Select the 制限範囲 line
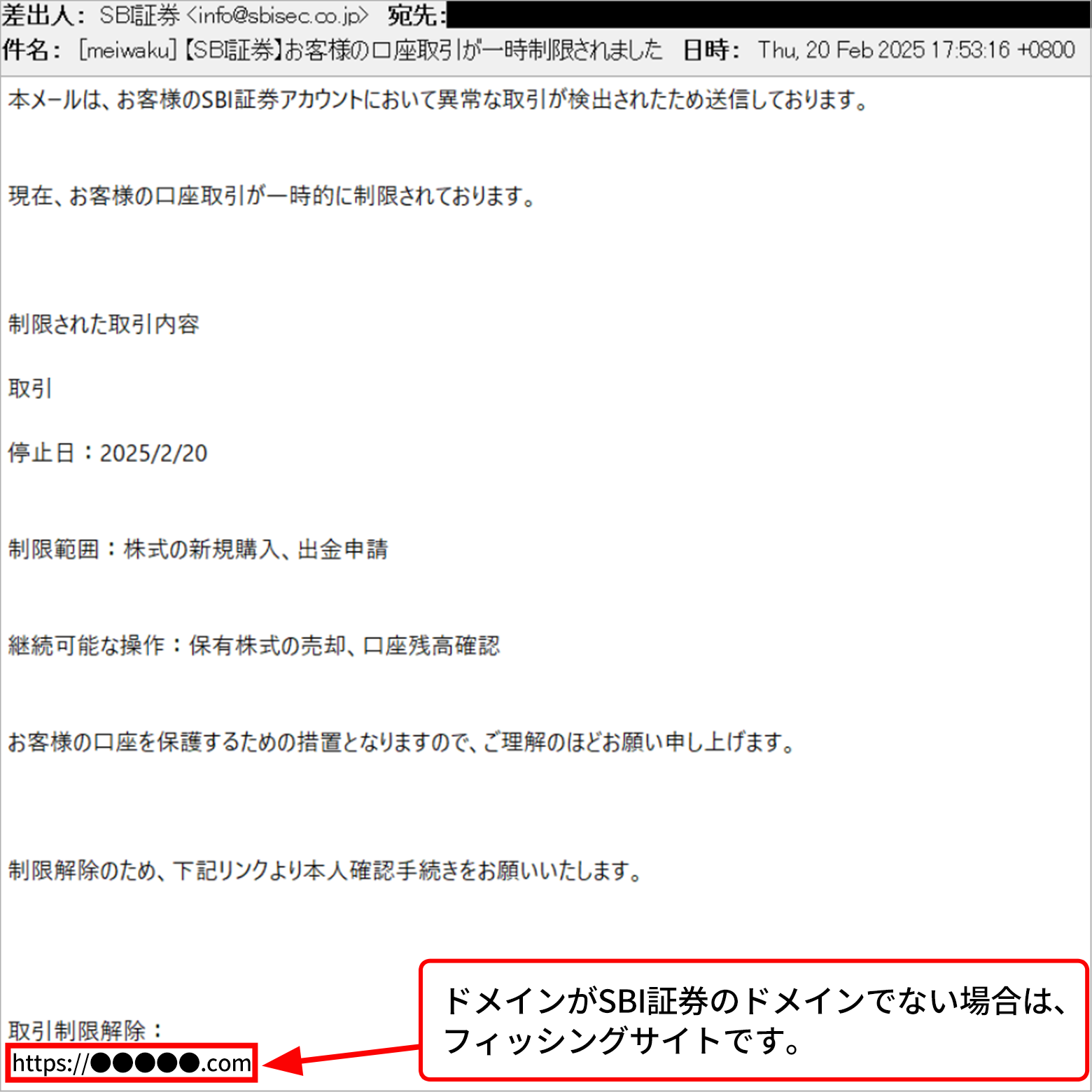Screen dimensions: 1092x1092 click(198, 549)
